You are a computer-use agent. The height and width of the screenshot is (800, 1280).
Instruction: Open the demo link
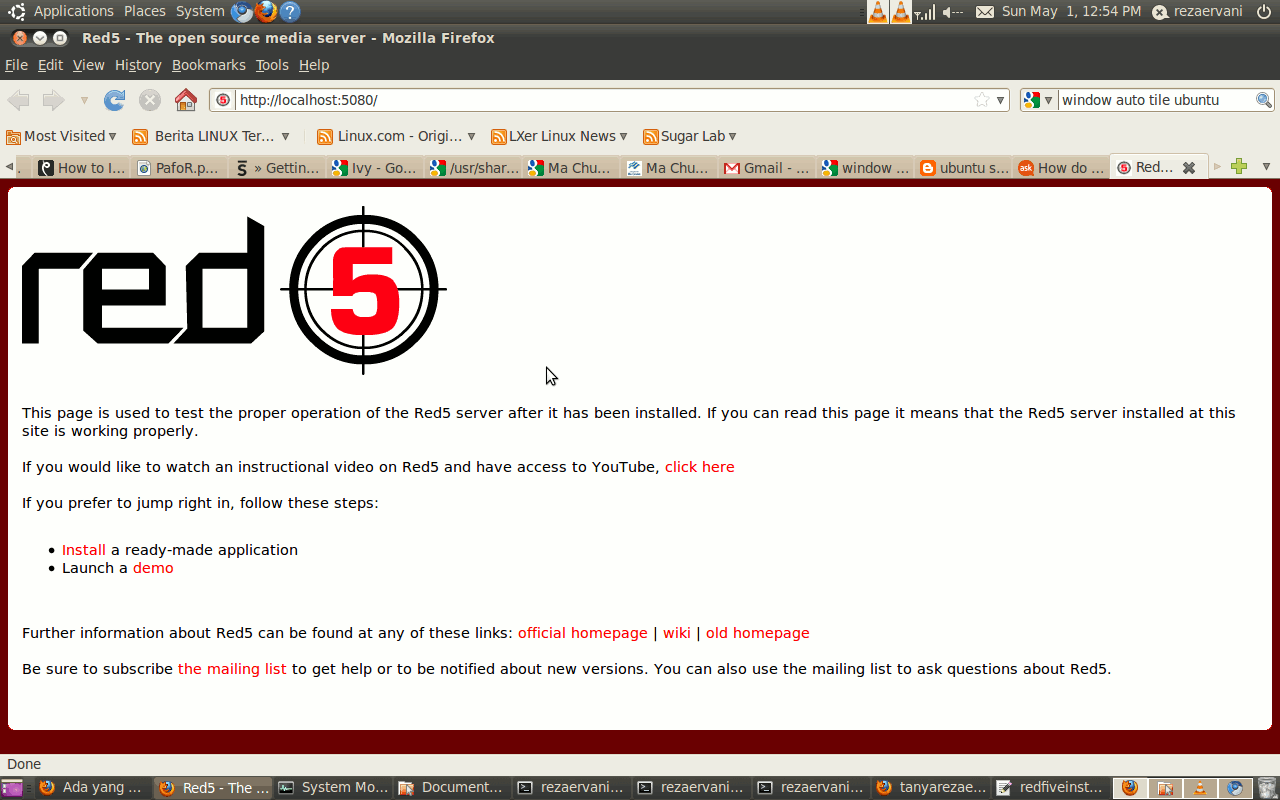153,568
